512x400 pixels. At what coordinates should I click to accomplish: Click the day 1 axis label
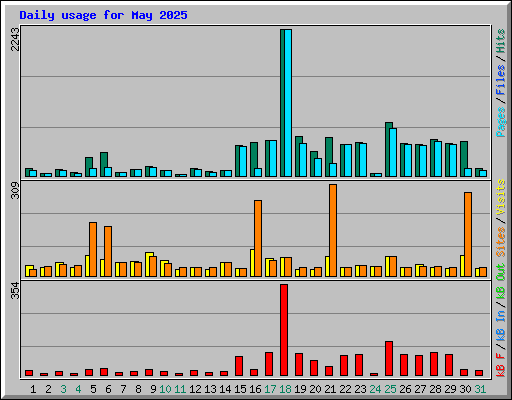click(x=33, y=389)
